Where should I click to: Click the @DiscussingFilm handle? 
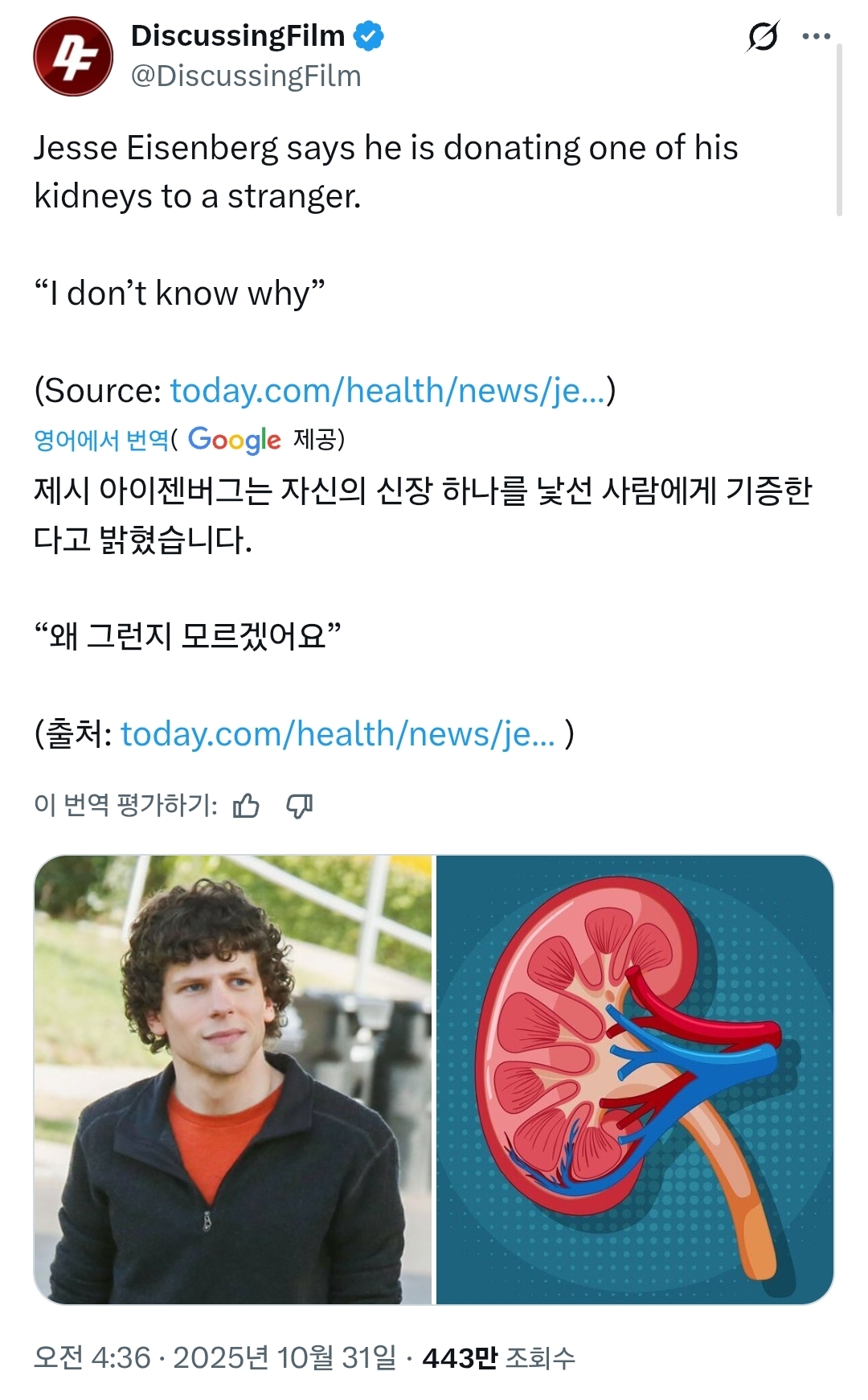pyautogui.click(x=246, y=76)
